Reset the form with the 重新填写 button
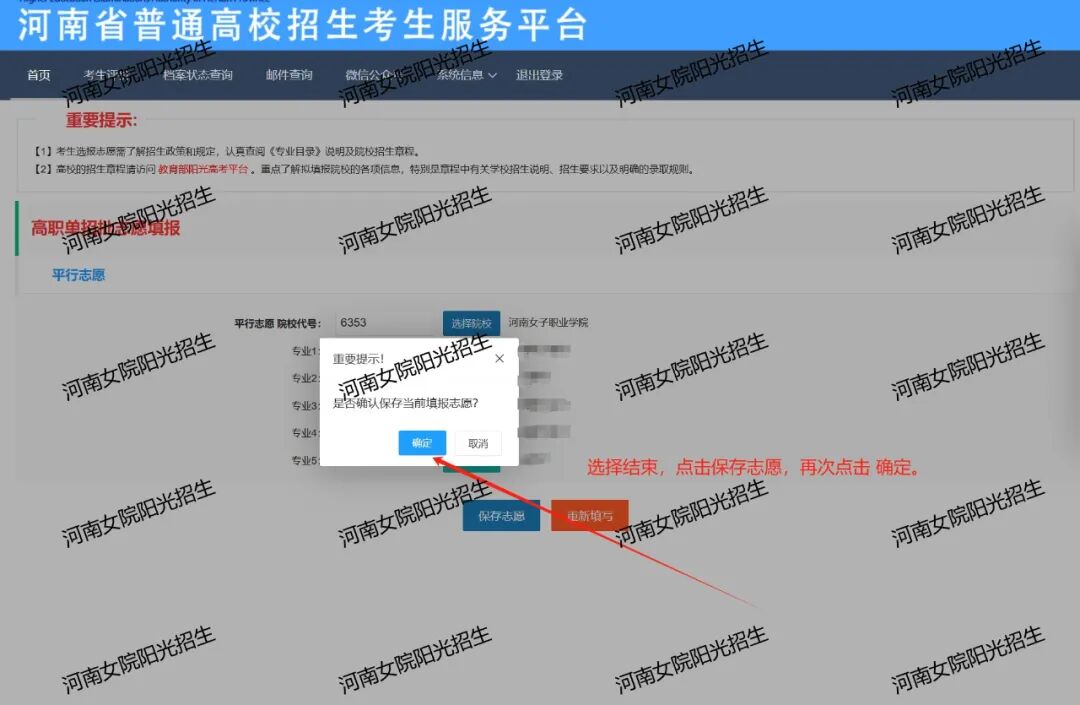Viewport: 1080px width, 705px height. pos(590,516)
